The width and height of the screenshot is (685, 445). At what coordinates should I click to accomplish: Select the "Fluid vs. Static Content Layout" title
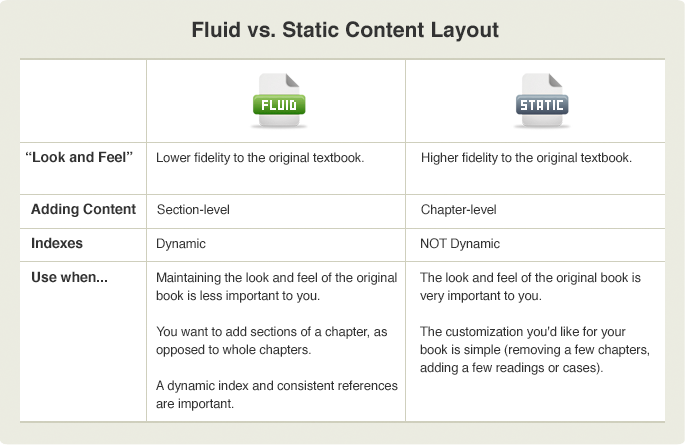click(x=344, y=31)
